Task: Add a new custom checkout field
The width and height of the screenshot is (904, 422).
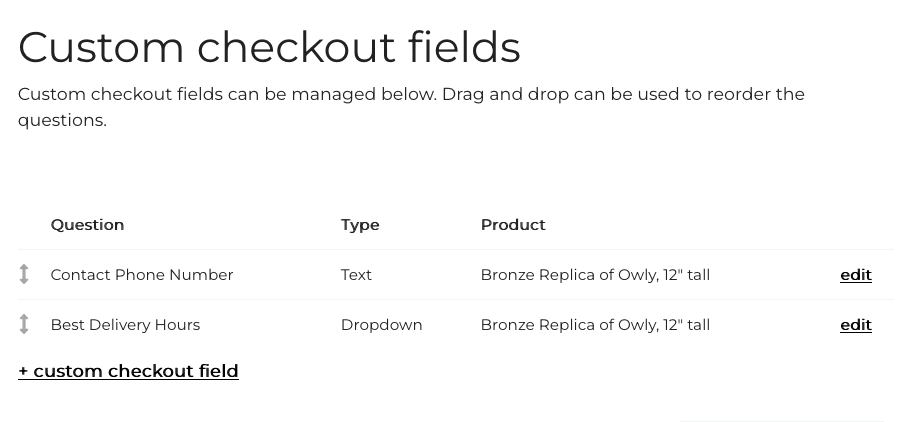Action: coord(128,371)
